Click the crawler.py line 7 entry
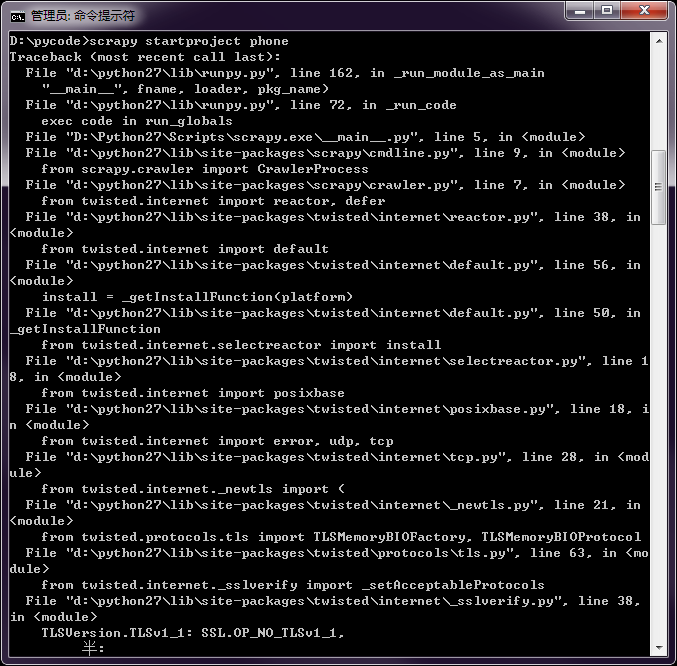The width and height of the screenshot is (677, 666). pyautogui.click(x=325, y=185)
